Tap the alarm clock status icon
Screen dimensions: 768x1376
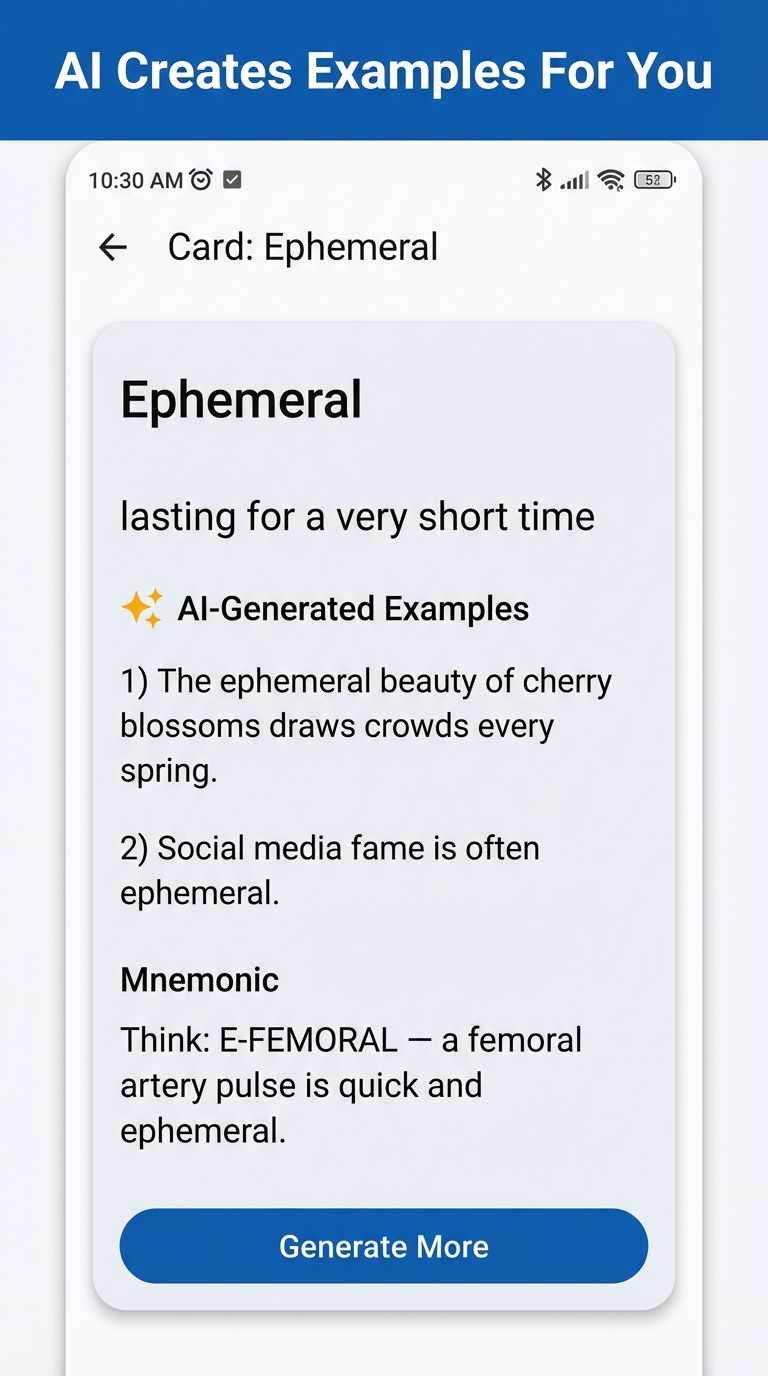201,180
